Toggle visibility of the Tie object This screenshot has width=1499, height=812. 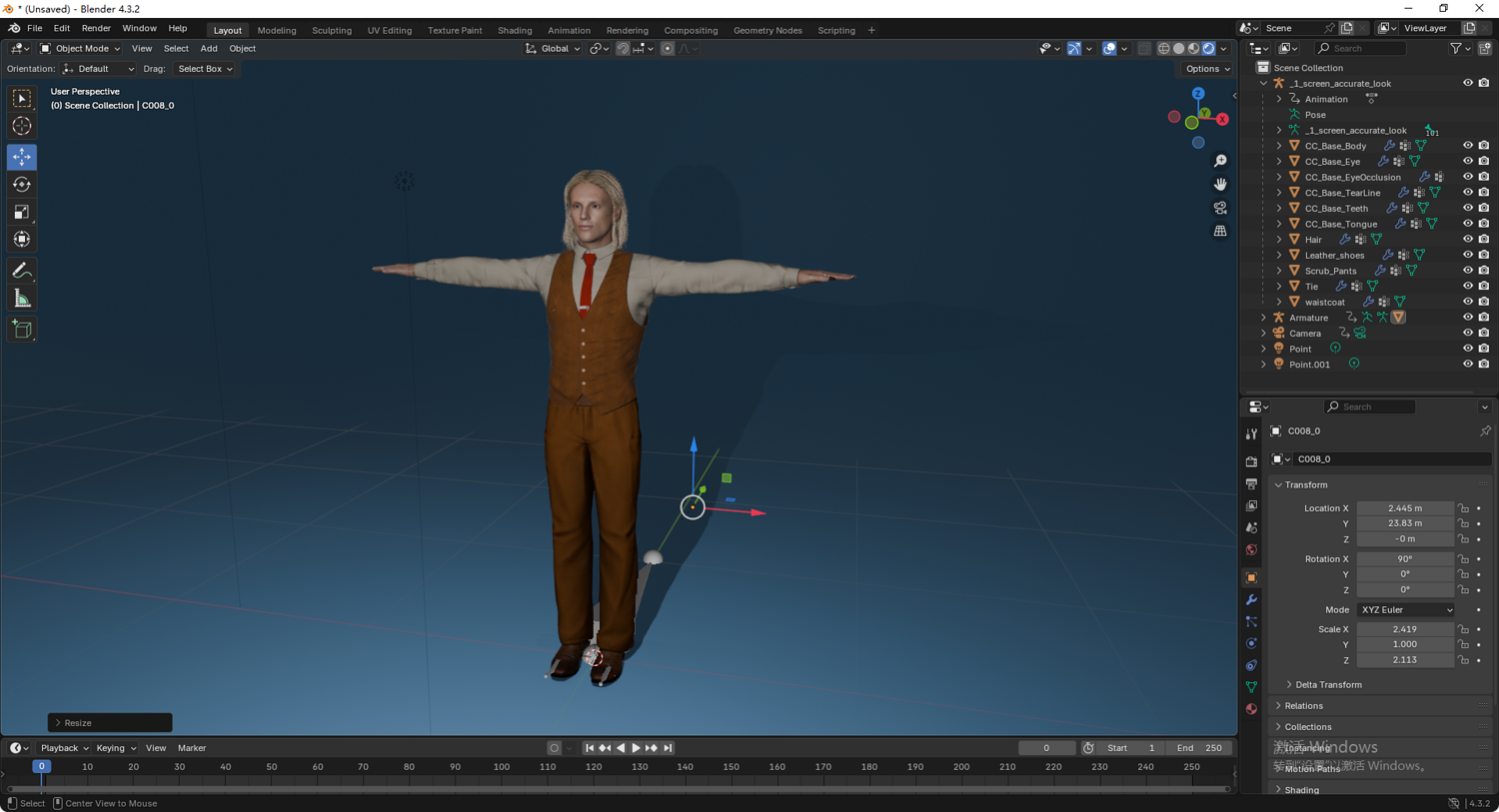coord(1468,287)
